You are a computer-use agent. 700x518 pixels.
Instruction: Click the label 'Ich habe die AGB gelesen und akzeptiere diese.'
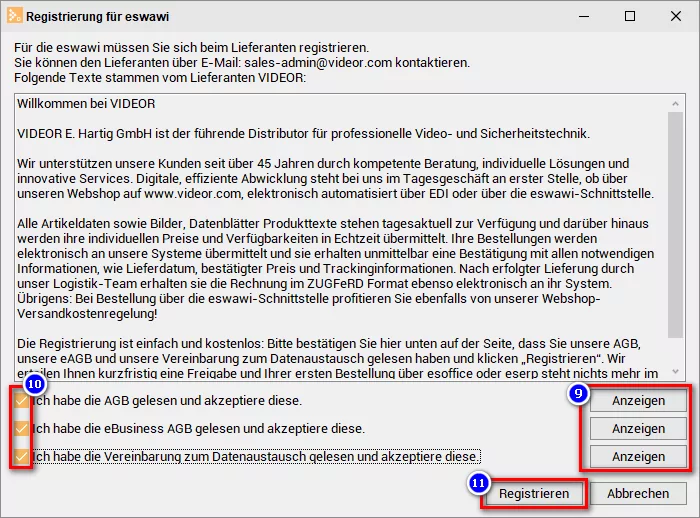168,401
